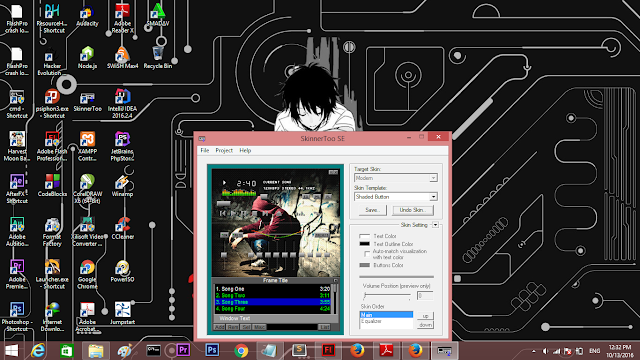Move skin order down button
The image size is (640, 360).
coord(425,325)
